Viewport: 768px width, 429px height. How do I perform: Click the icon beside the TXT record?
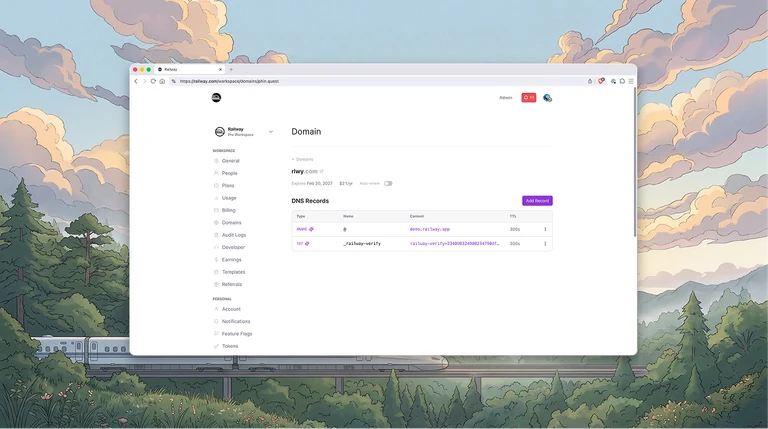(x=307, y=243)
